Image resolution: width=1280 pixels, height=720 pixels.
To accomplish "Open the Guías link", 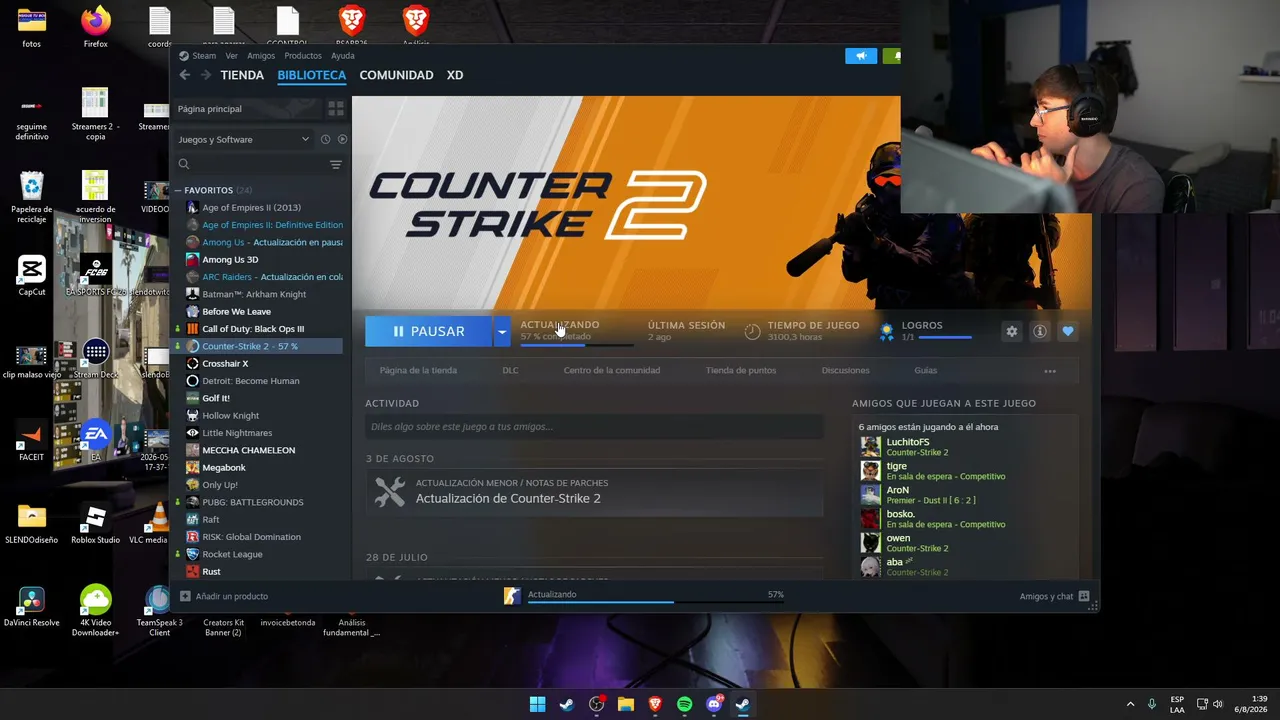I will click(x=926, y=371).
